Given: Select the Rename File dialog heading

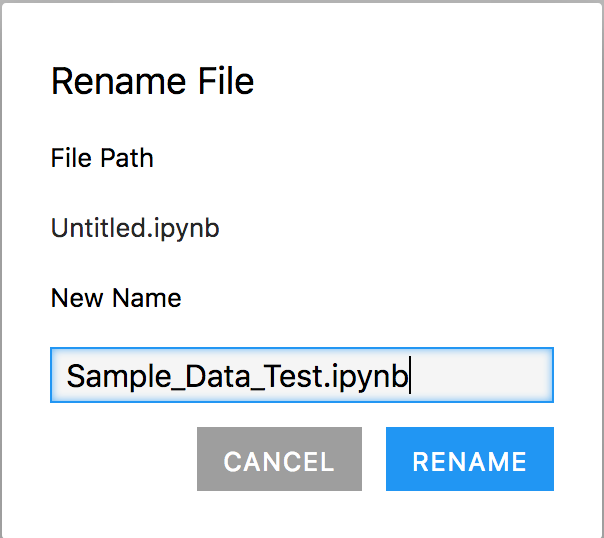Looking at the screenshot, I should tap(153, 81).
